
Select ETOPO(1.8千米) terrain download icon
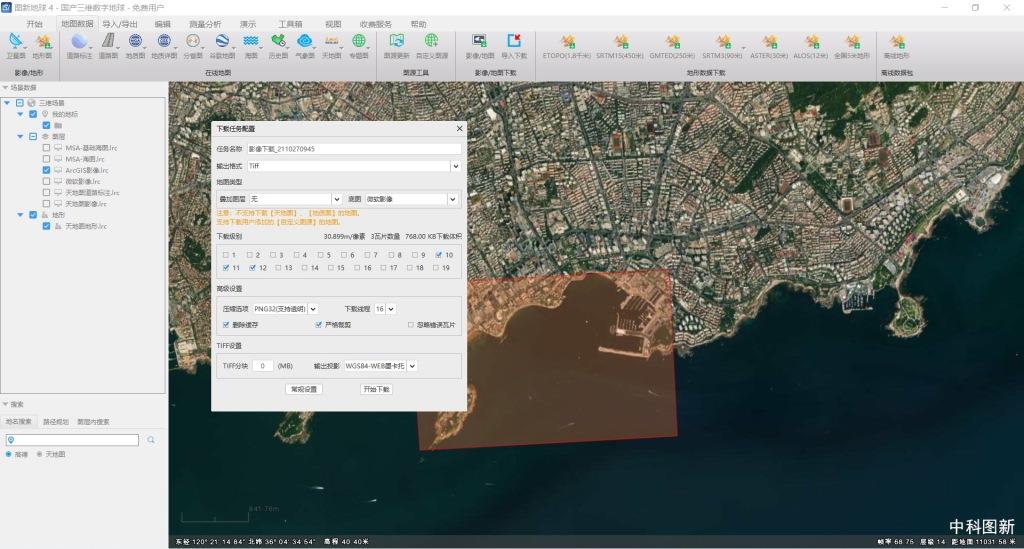tap(567, 42)
